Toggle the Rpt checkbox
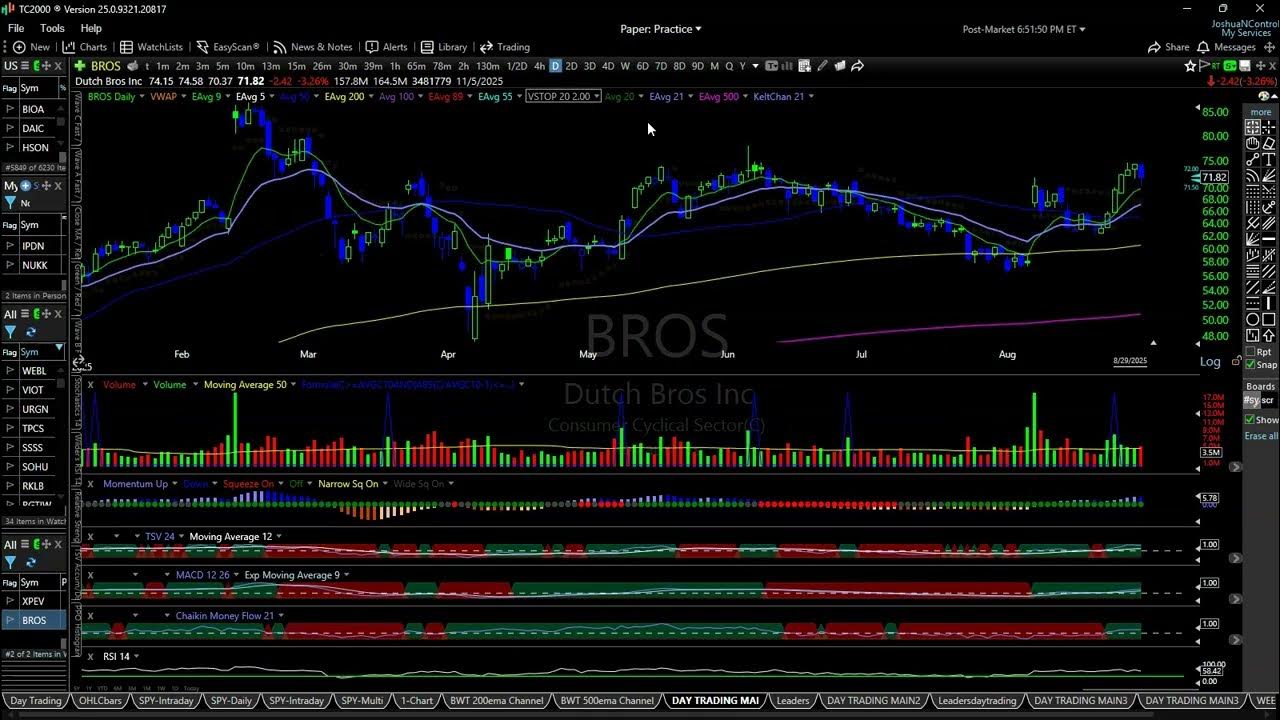 pyautogui.click(x=1252, y=352)
